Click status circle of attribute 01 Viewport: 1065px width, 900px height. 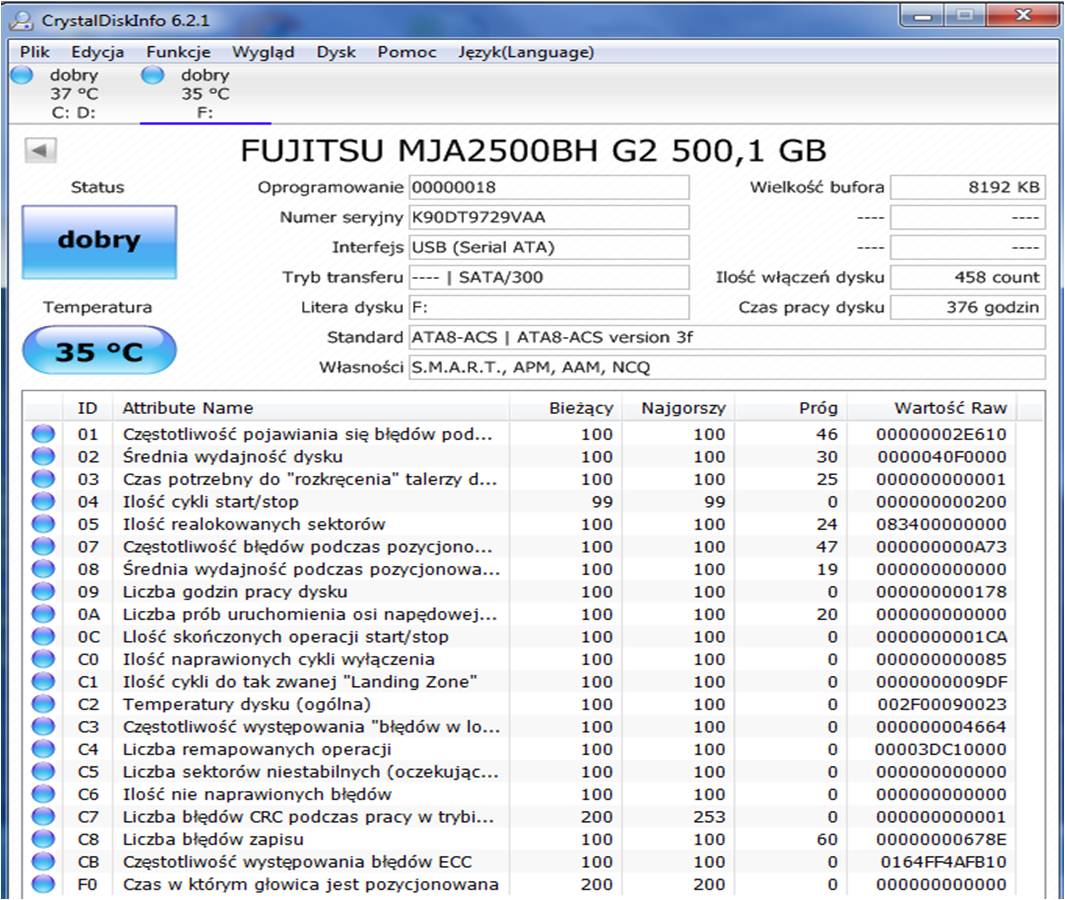click(43, 434)
